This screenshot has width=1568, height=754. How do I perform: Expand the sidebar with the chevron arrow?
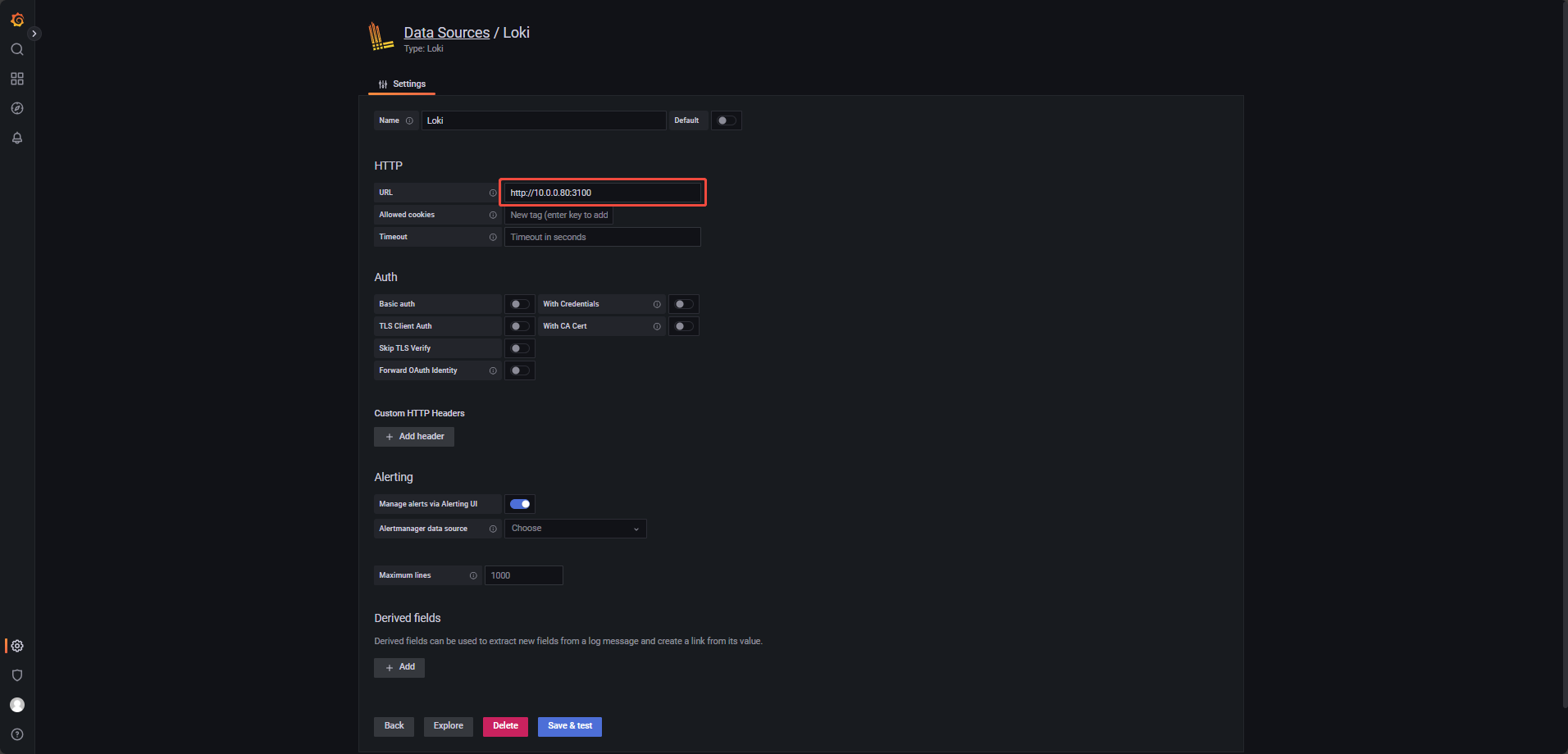click(x=34, y=34)
